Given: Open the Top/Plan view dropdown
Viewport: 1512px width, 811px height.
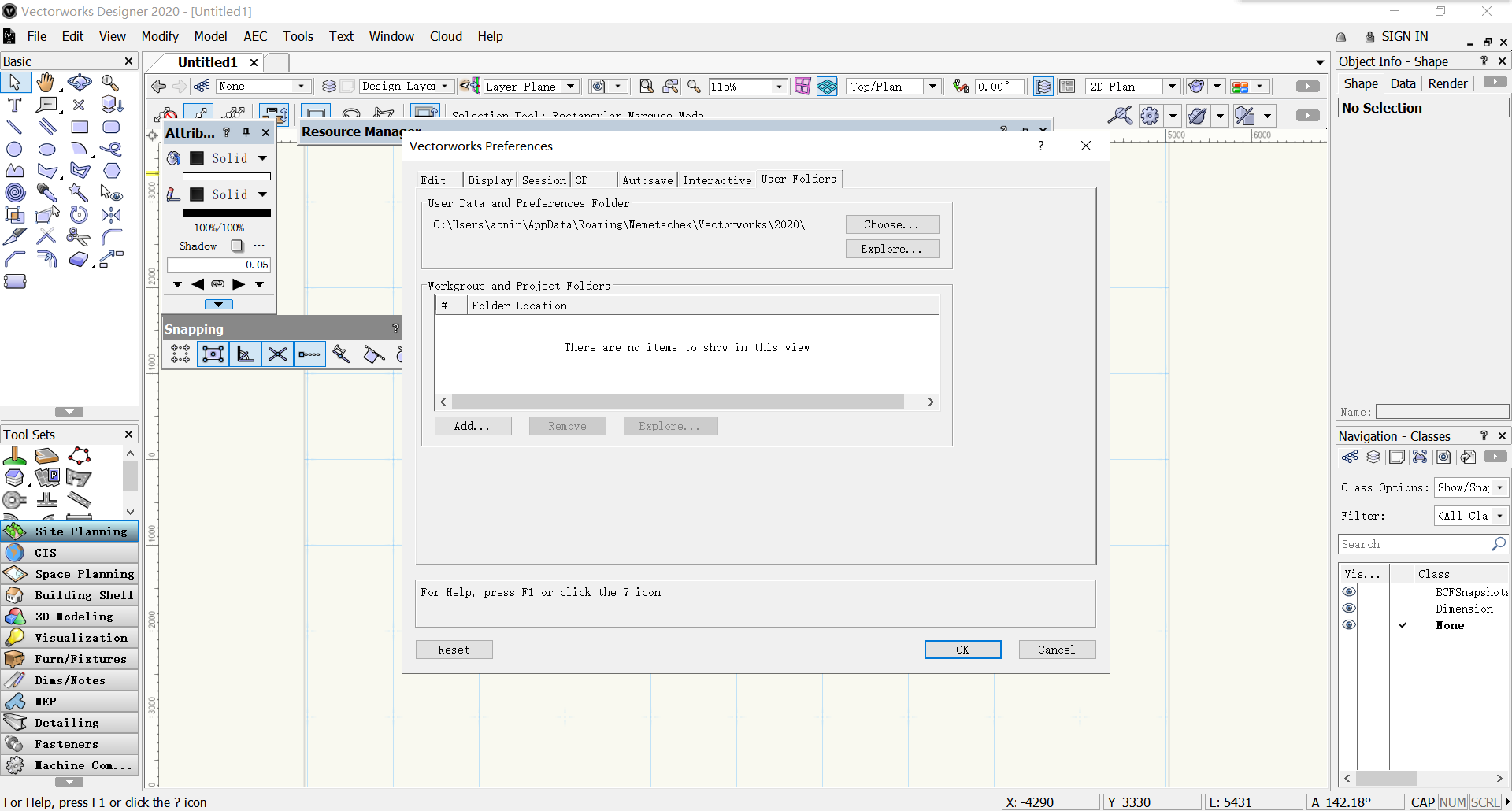Looking at the screenshot, I should click(x=894, y=86).
